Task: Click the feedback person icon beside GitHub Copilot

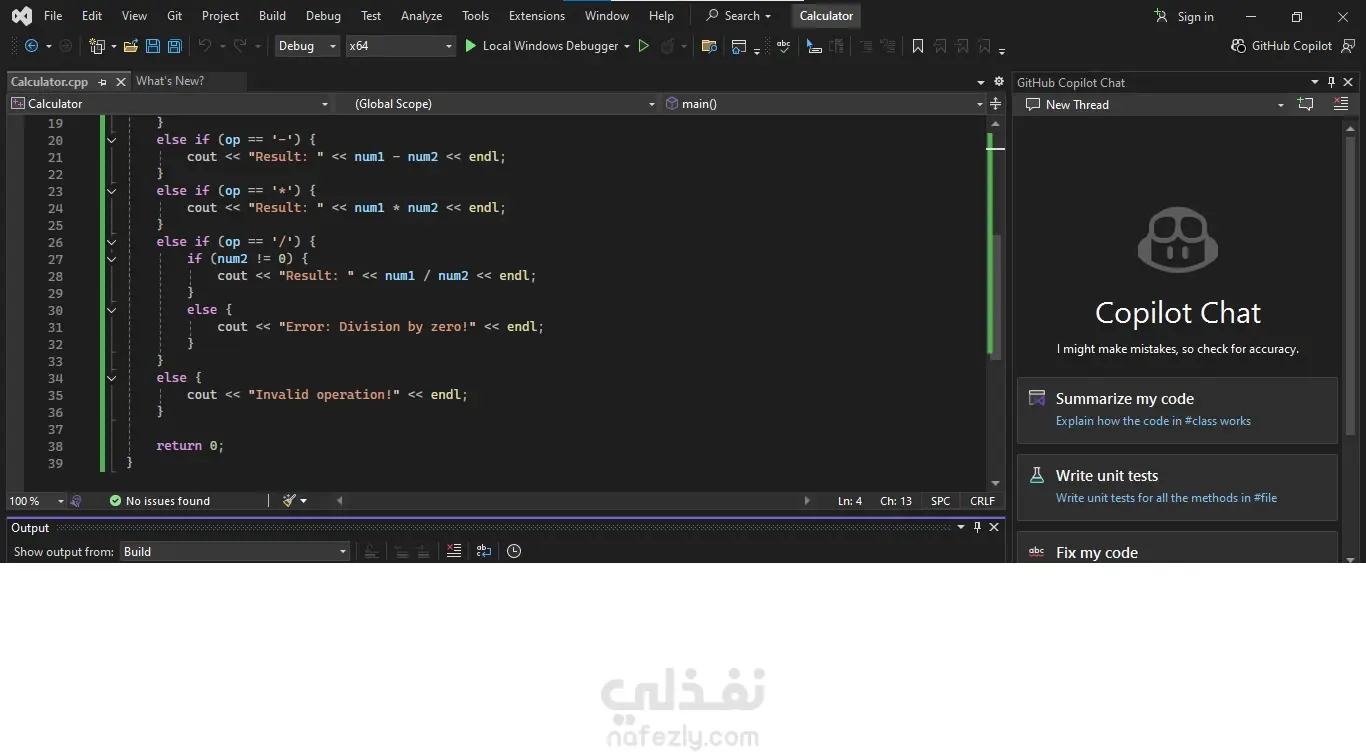Action: (1348, 46)
